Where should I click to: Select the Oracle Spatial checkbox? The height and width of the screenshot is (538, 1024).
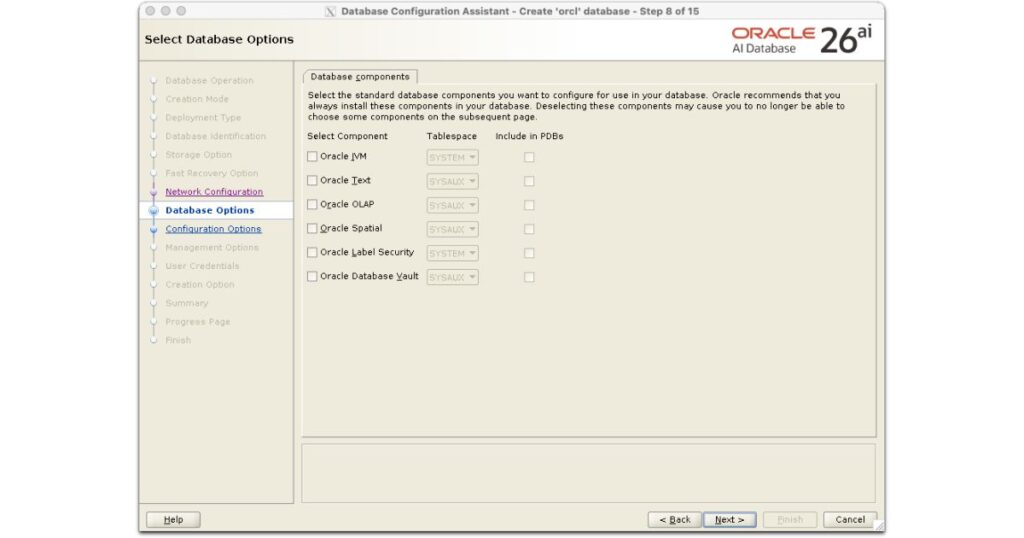[x=312, y=229]
